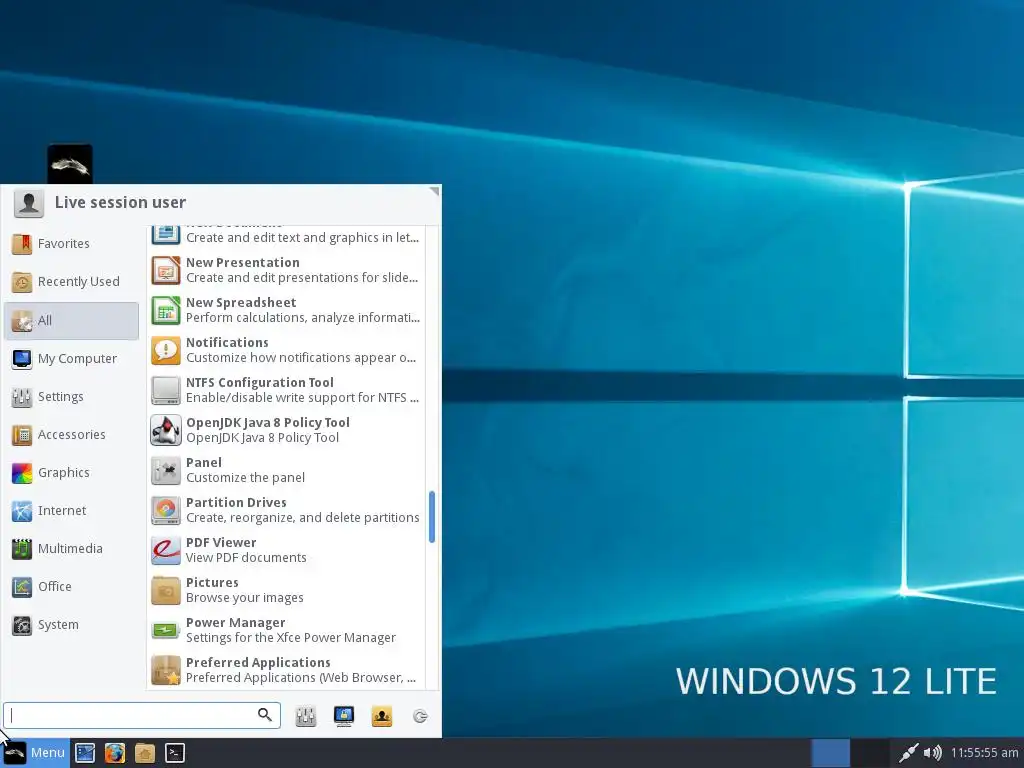This screenshot has height=768, width=1024.
Task: Select the All applications category
Action: 71,320
